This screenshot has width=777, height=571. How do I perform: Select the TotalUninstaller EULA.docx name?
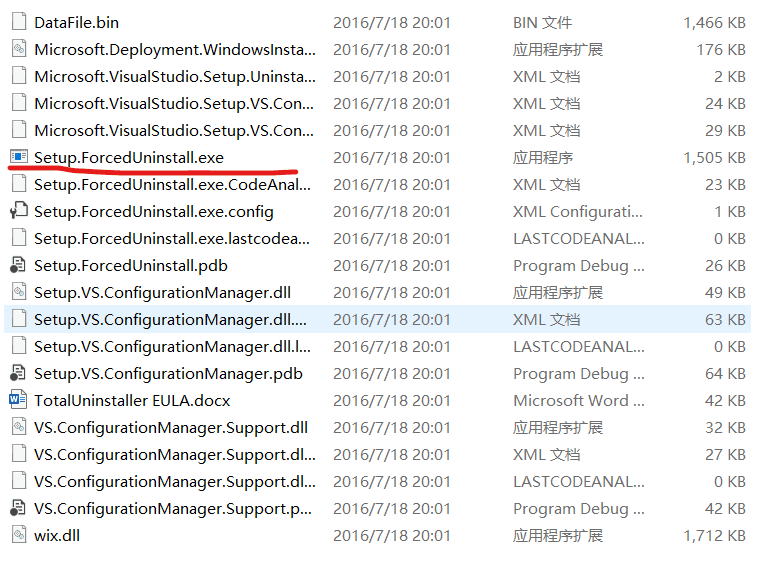132,400
